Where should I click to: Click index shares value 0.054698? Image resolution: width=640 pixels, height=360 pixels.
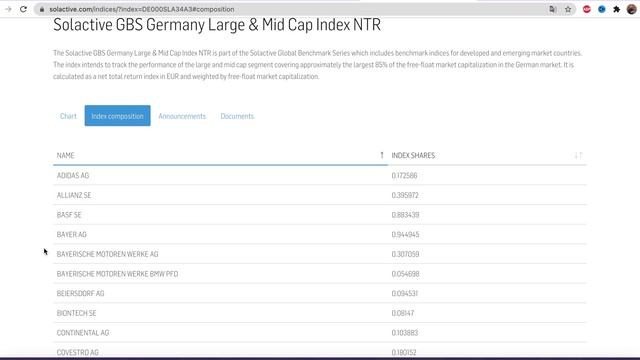(405, 273)
